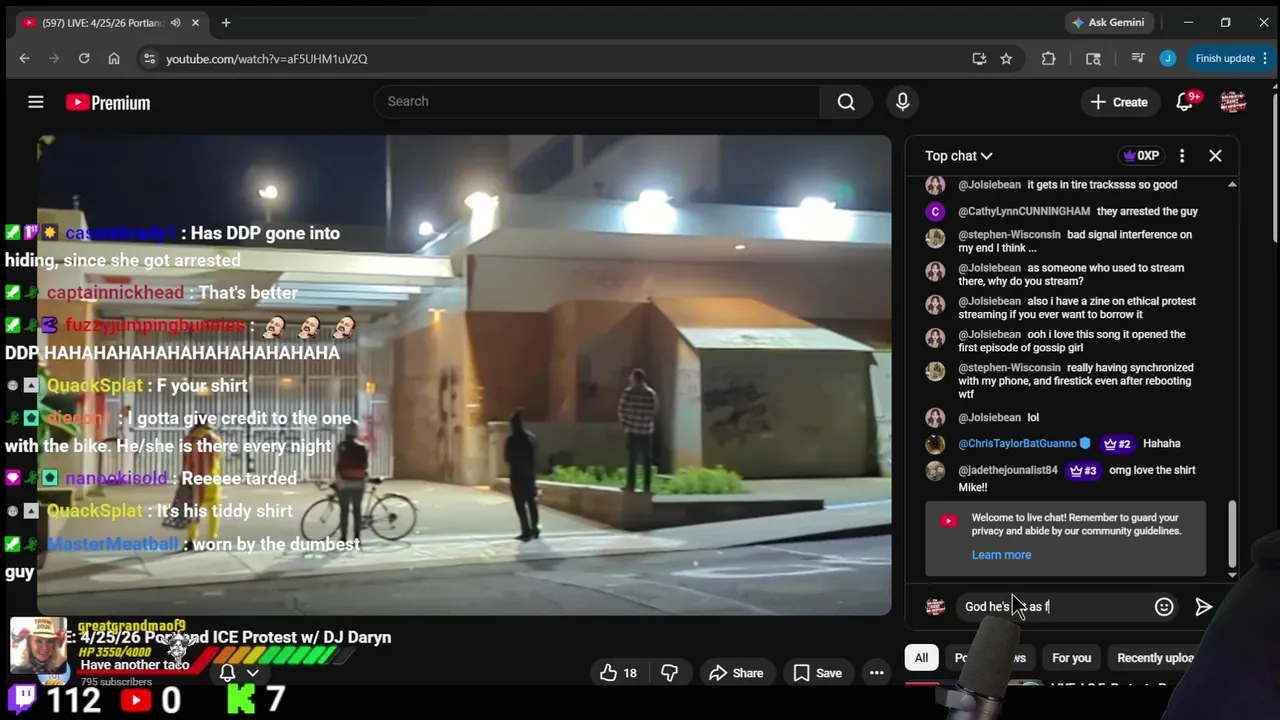This screenshot has width=1280, height=720.
Task: Dislike the video
Action: (669, 673)
